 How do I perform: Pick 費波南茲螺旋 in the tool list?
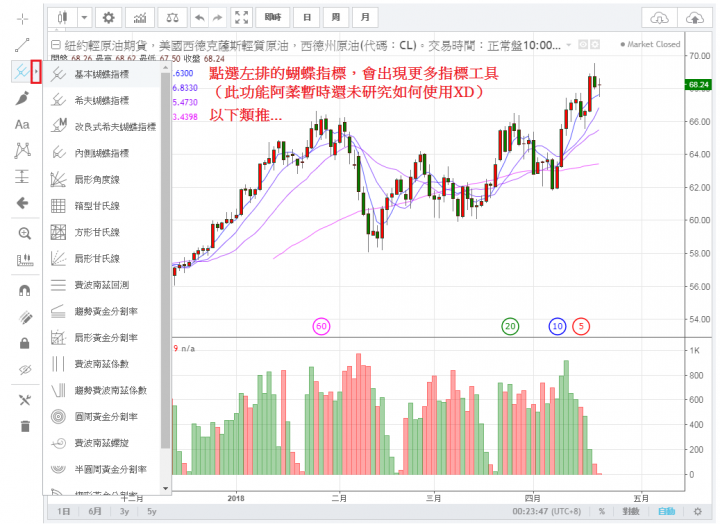tap(102, 443)
